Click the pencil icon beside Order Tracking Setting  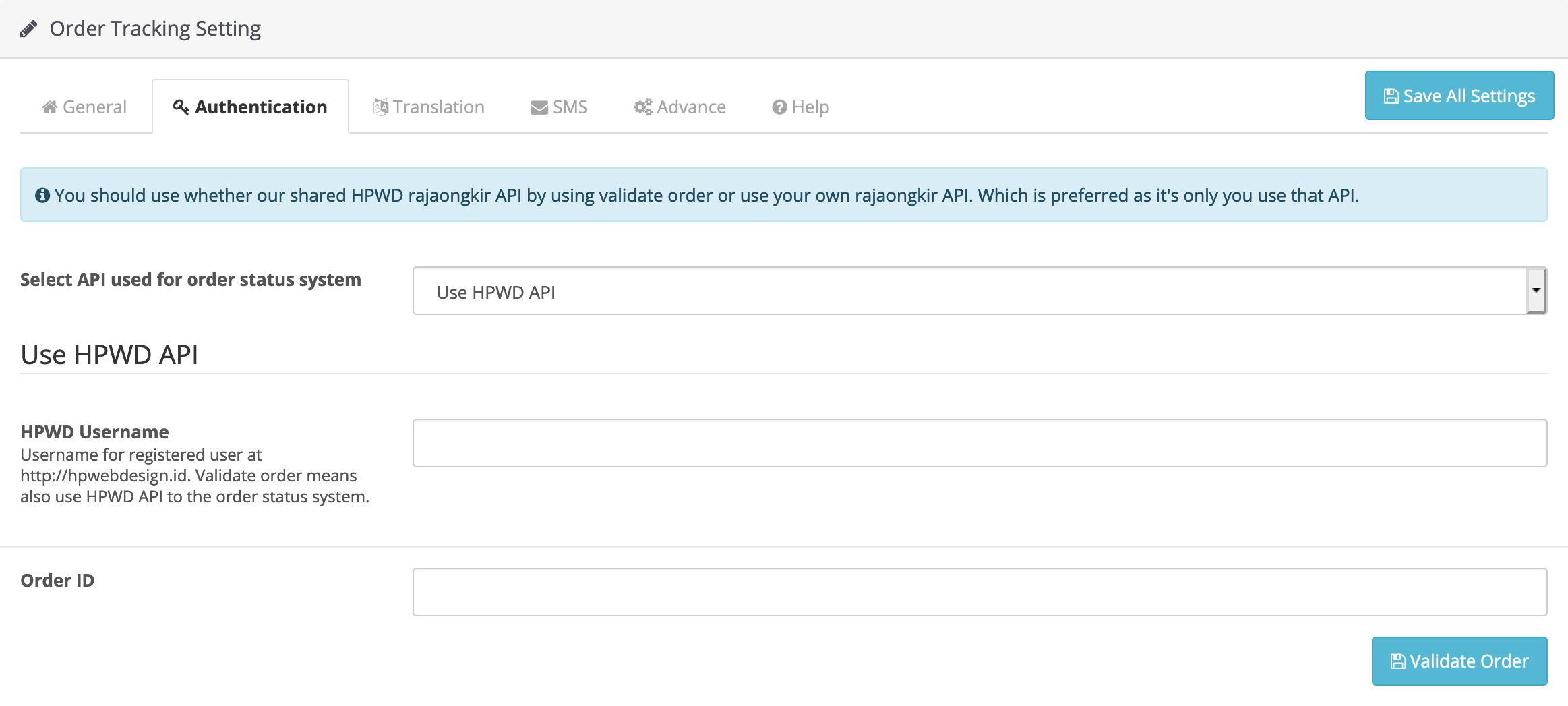coord(28,29)
